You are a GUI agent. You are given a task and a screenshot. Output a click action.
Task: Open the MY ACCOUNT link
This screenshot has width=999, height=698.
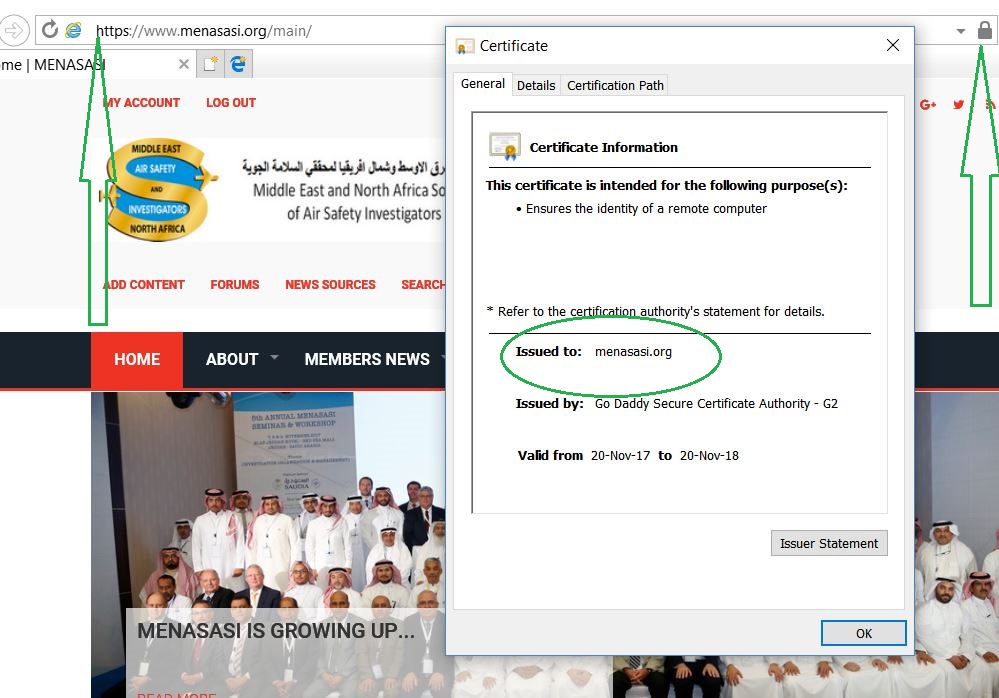point(141,103)
